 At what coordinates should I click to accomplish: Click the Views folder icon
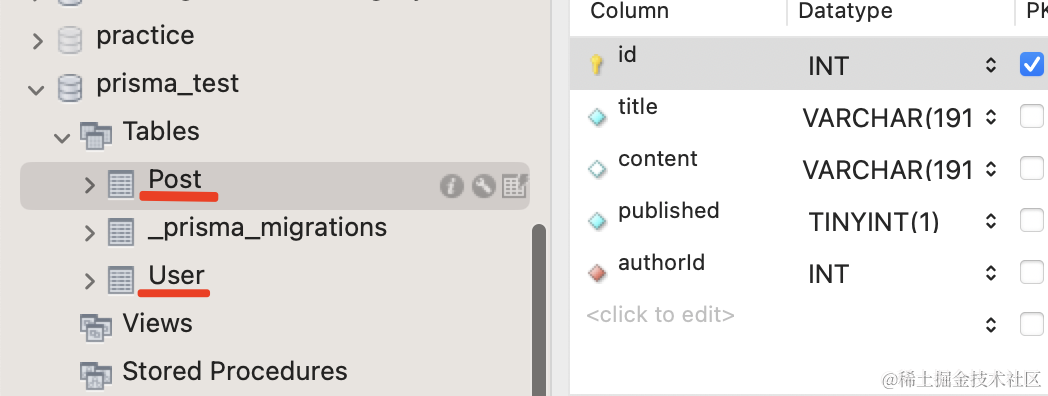pyautogui.click(x=96, y=327)
